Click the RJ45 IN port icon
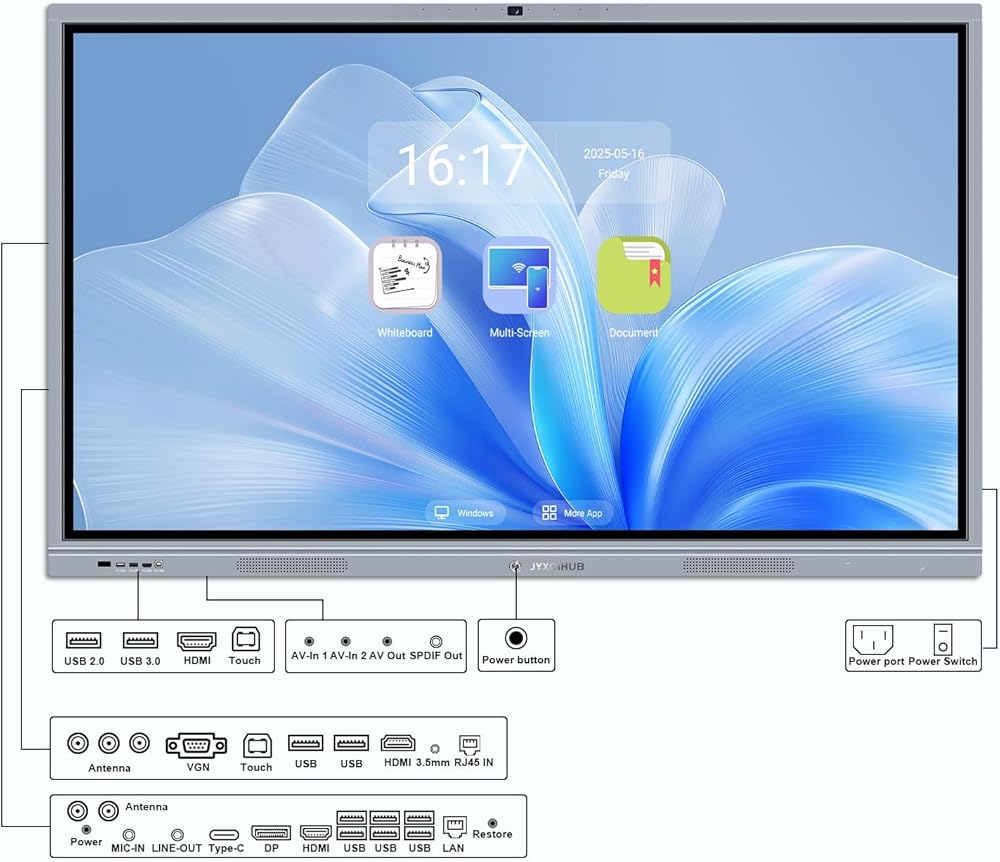Image resolution: width=1000 pixels, height=862 pixels. coord(469,744)
